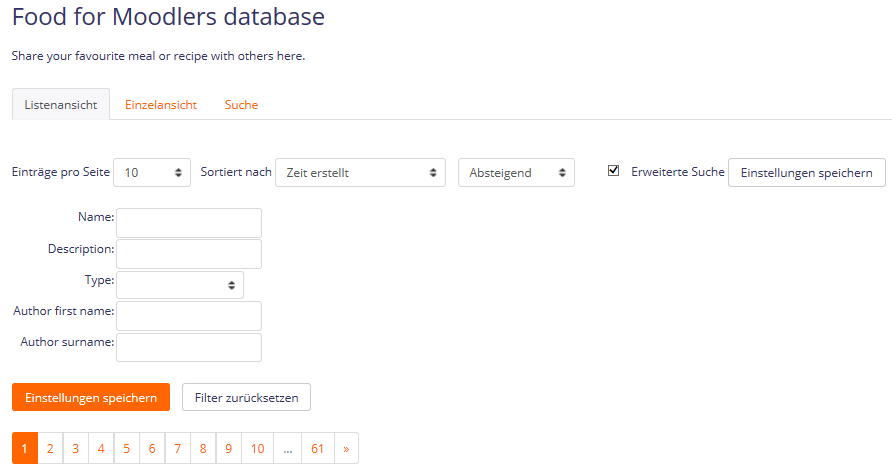
Task: Go to page 2
Action: click(x=50, y=449)
